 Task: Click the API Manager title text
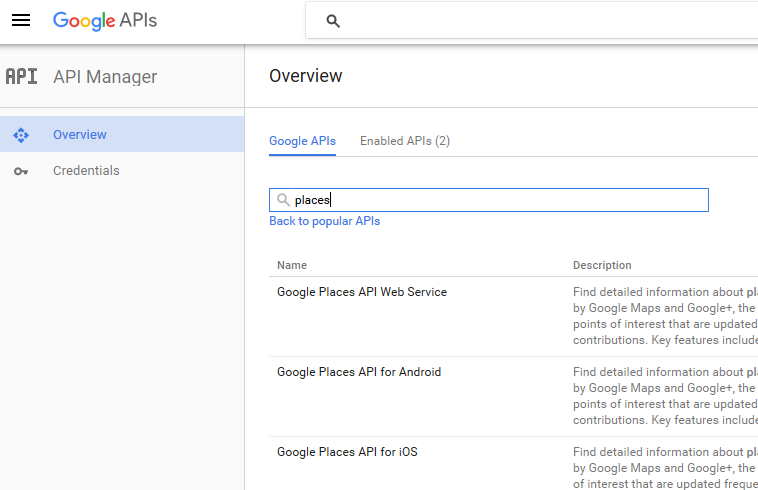105,77
